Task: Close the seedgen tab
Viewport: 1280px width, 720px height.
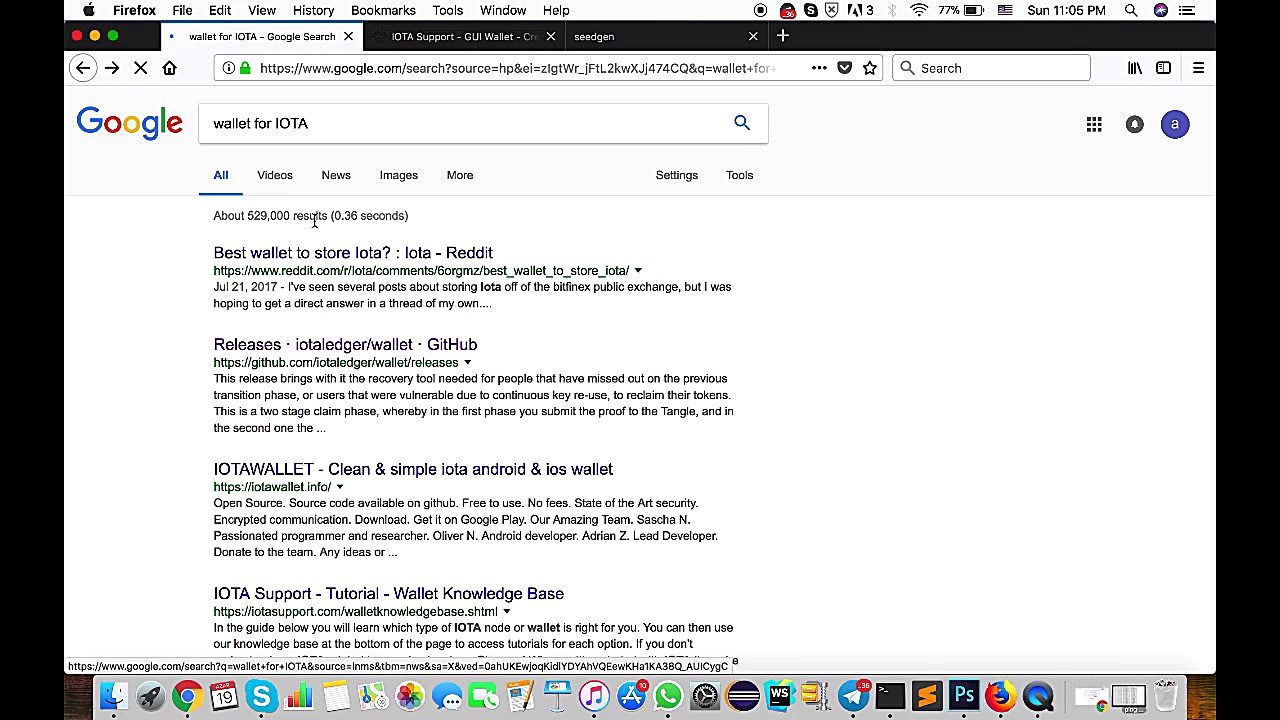Action: tap(753, 36)
